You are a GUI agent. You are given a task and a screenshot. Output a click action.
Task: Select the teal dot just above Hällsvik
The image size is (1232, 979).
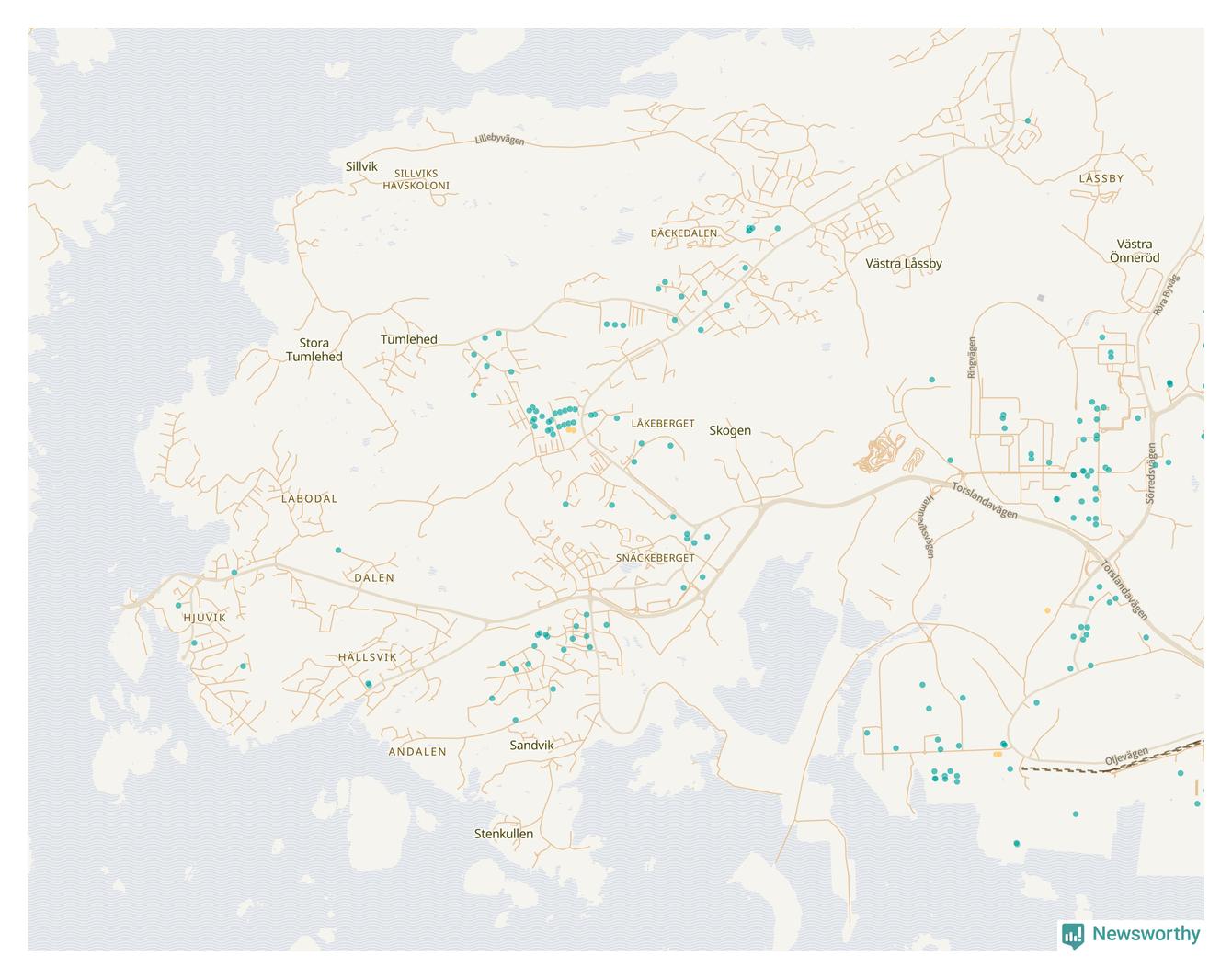pos(369,684)
